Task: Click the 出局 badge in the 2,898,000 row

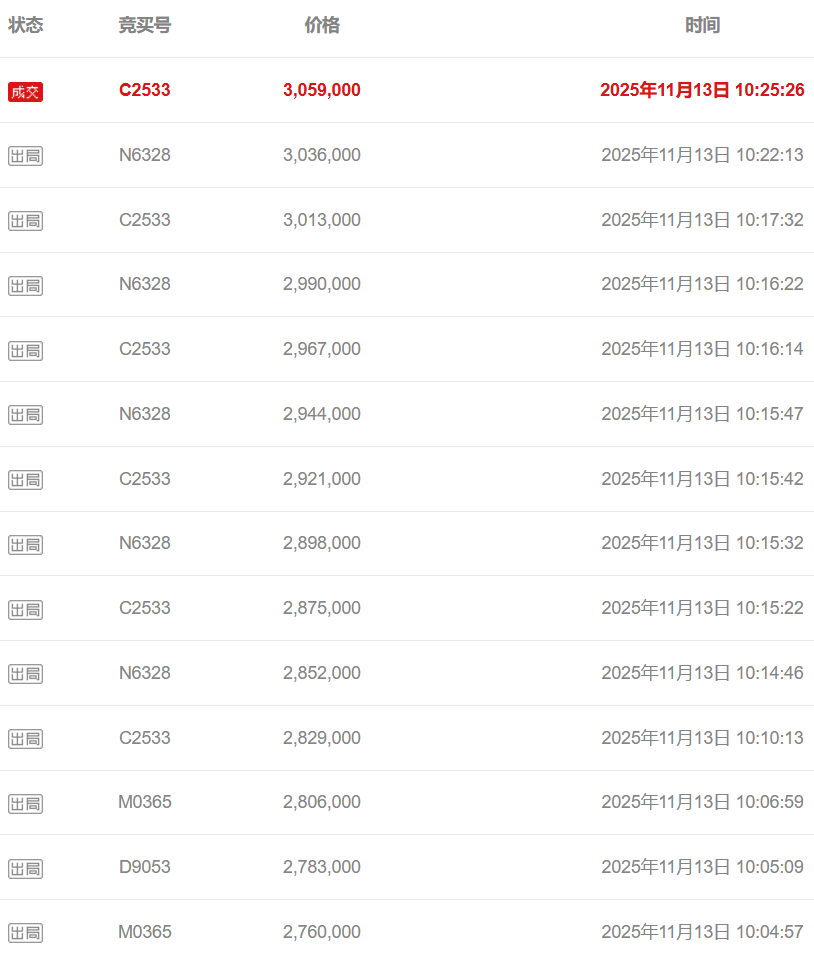Action: (x=25, y=545)
